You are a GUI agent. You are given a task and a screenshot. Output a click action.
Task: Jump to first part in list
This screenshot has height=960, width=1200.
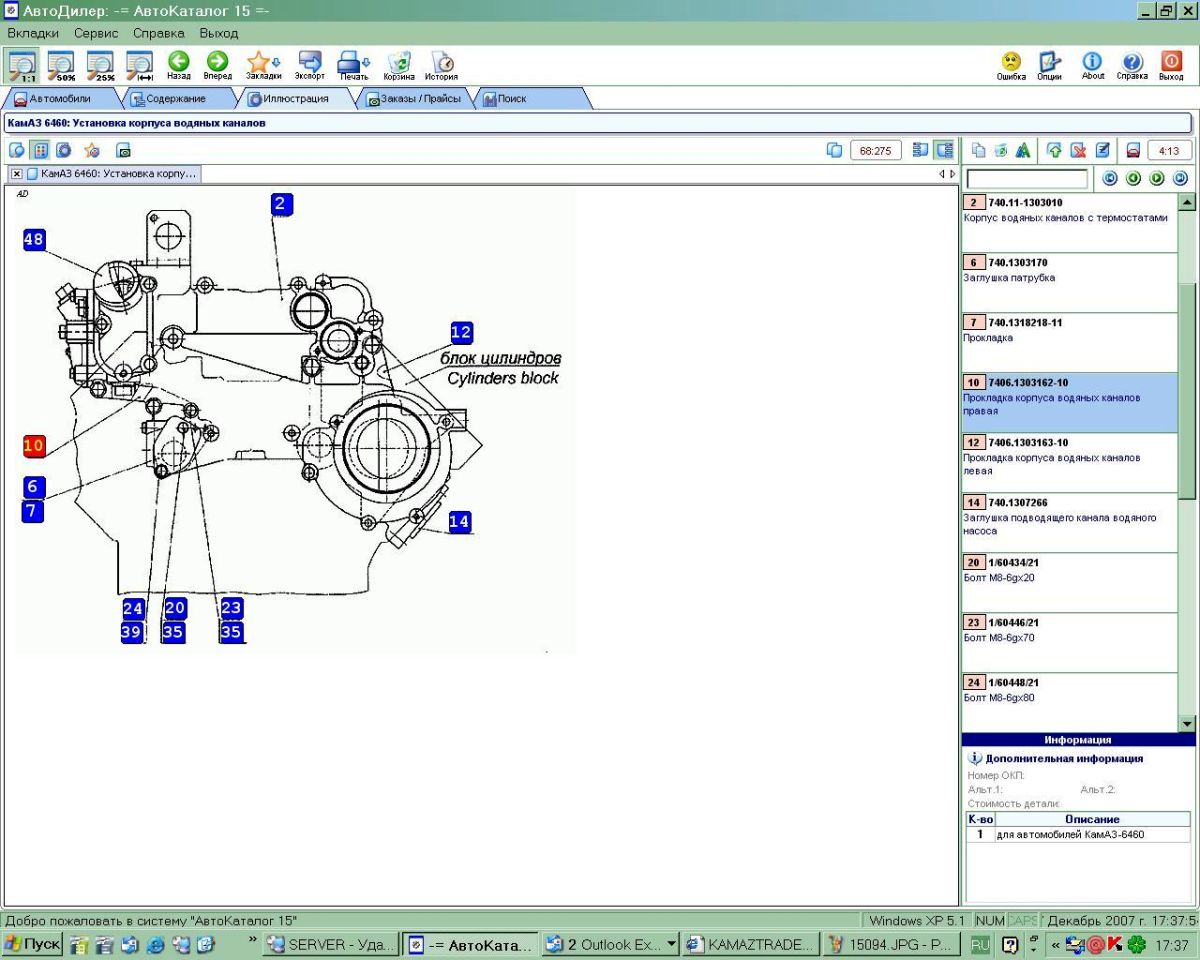click(1110, 178)
